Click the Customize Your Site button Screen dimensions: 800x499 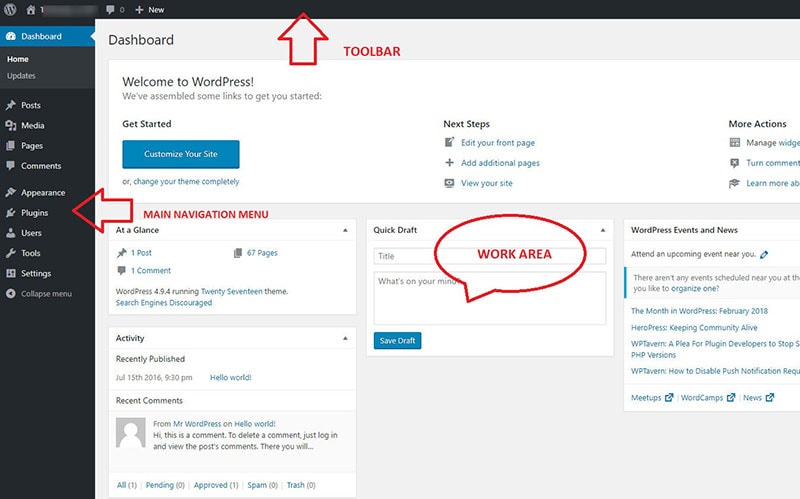coord(181,154)
